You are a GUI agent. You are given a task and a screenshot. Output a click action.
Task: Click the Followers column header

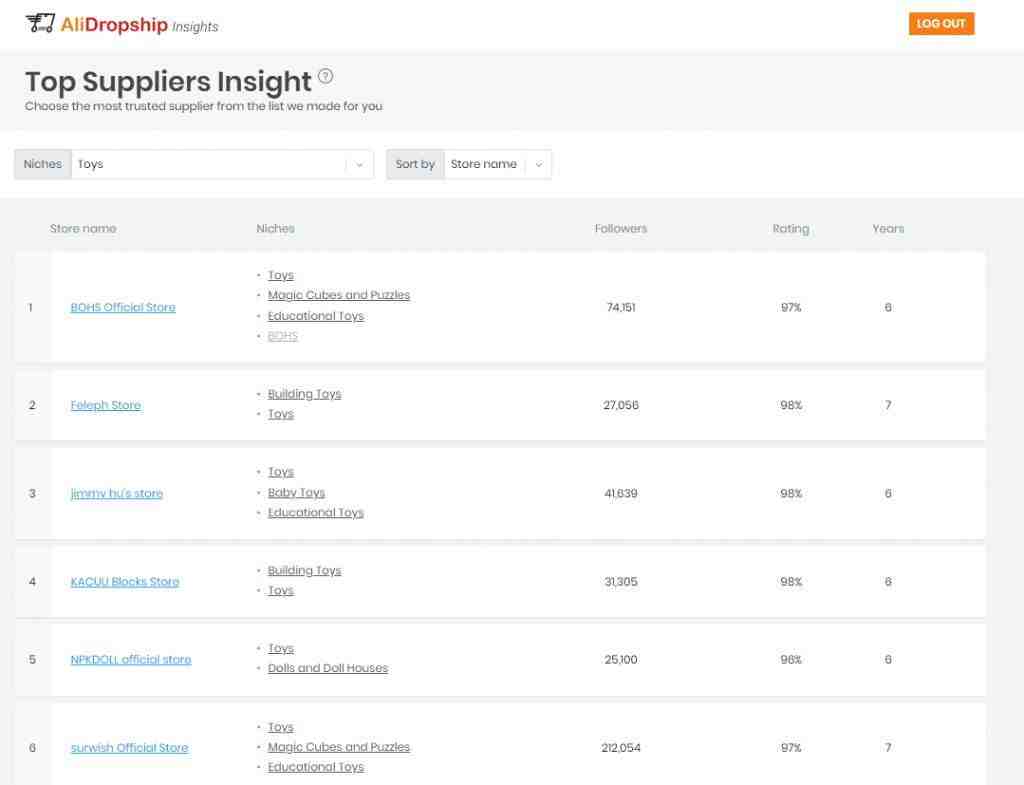point(620,229)
